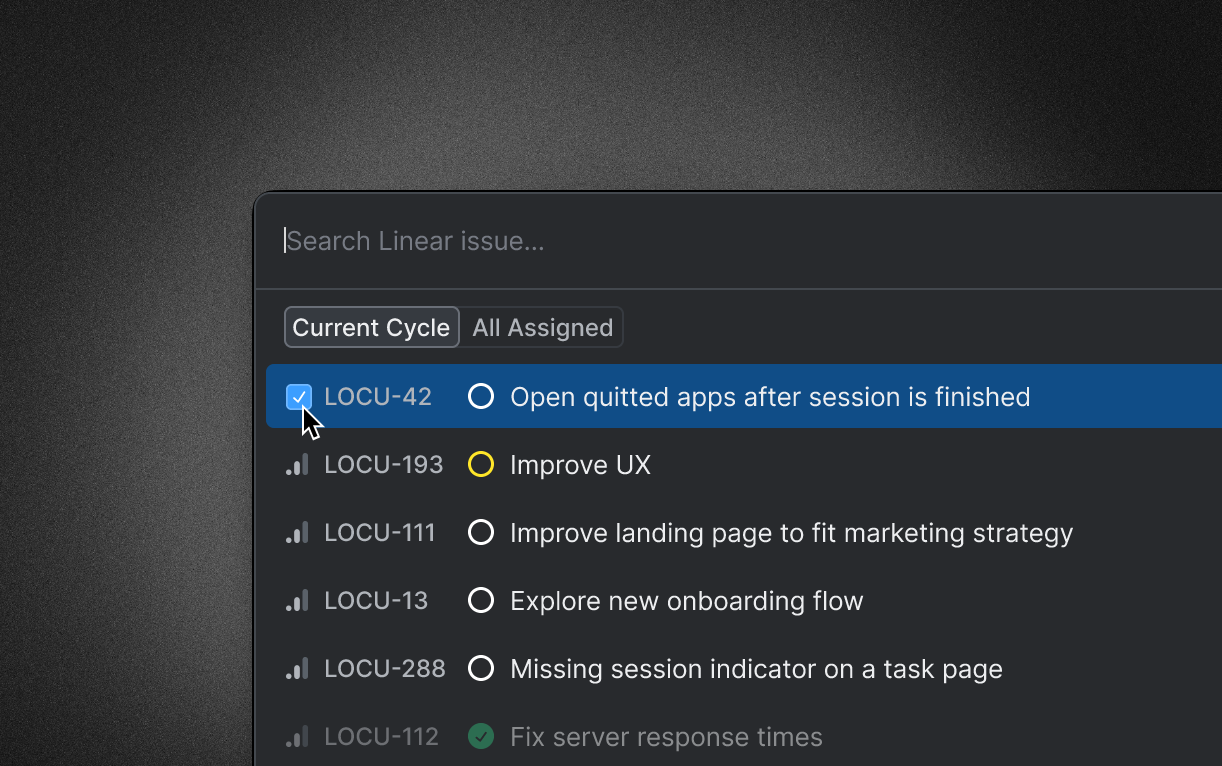
Task: Click the status circle for LOCU-288
Action: pyautogui.click(x=481, y=669)
